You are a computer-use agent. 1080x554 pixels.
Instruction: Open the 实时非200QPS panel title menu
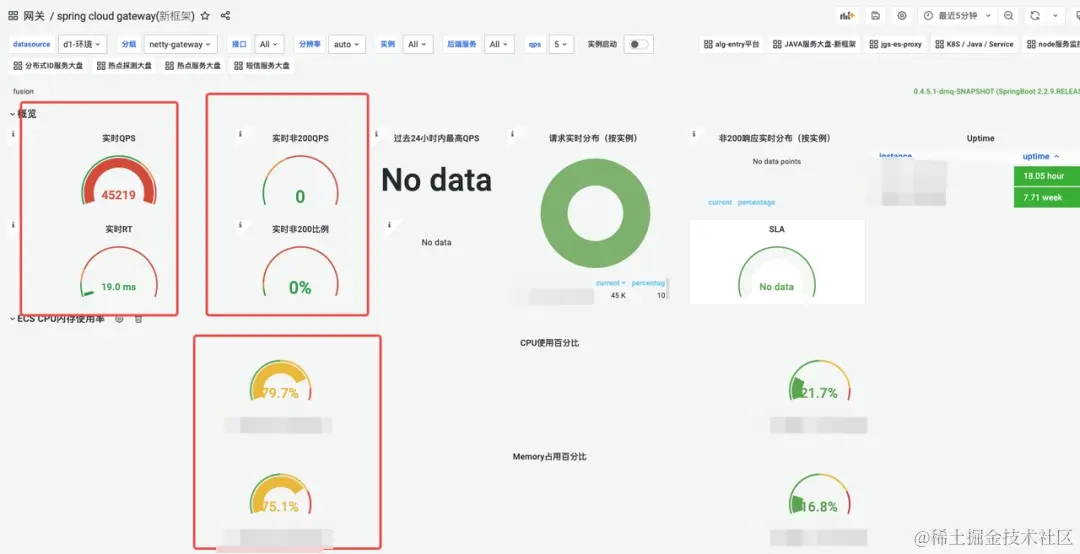click(300, 138)
